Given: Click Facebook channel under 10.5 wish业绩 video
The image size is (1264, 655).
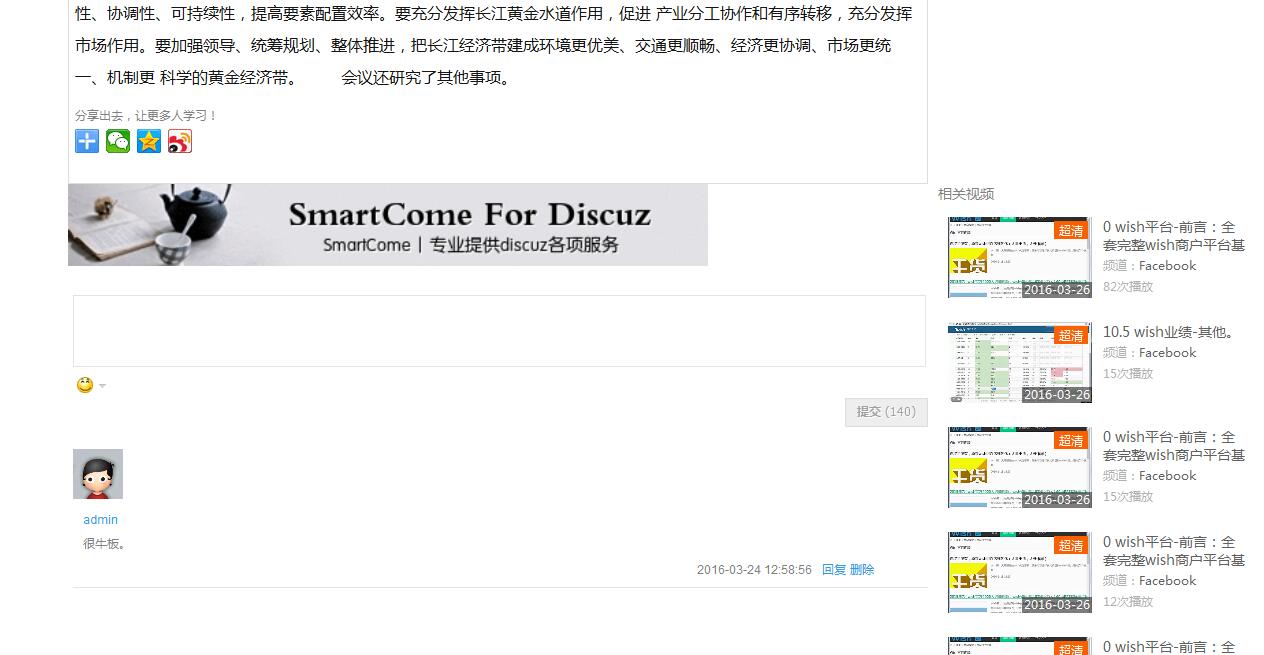Looking at the screenshot, I should point(1168,353).
